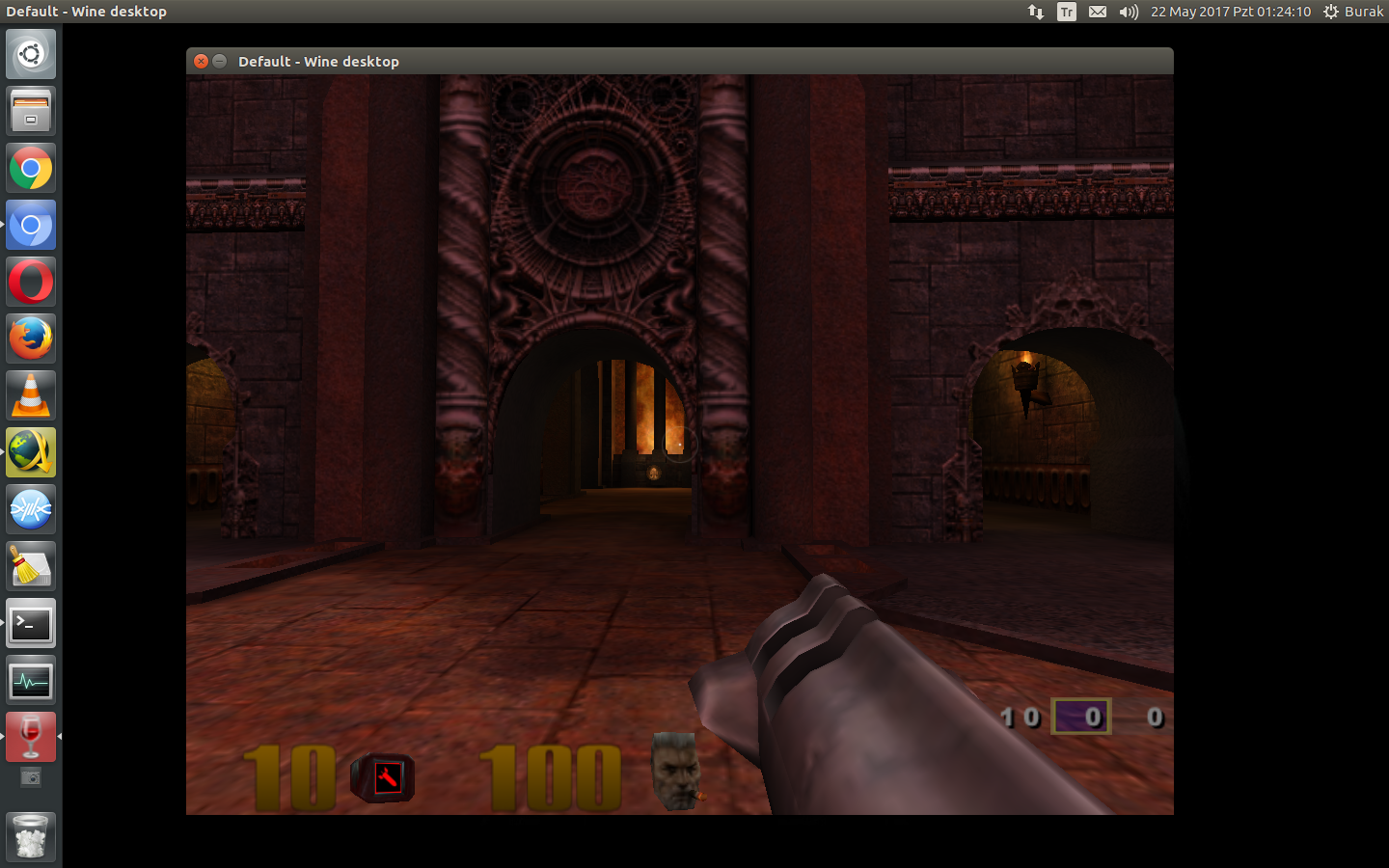
Task: Open the QGIS globe icon in dock
Action: [x=31, y=452]
